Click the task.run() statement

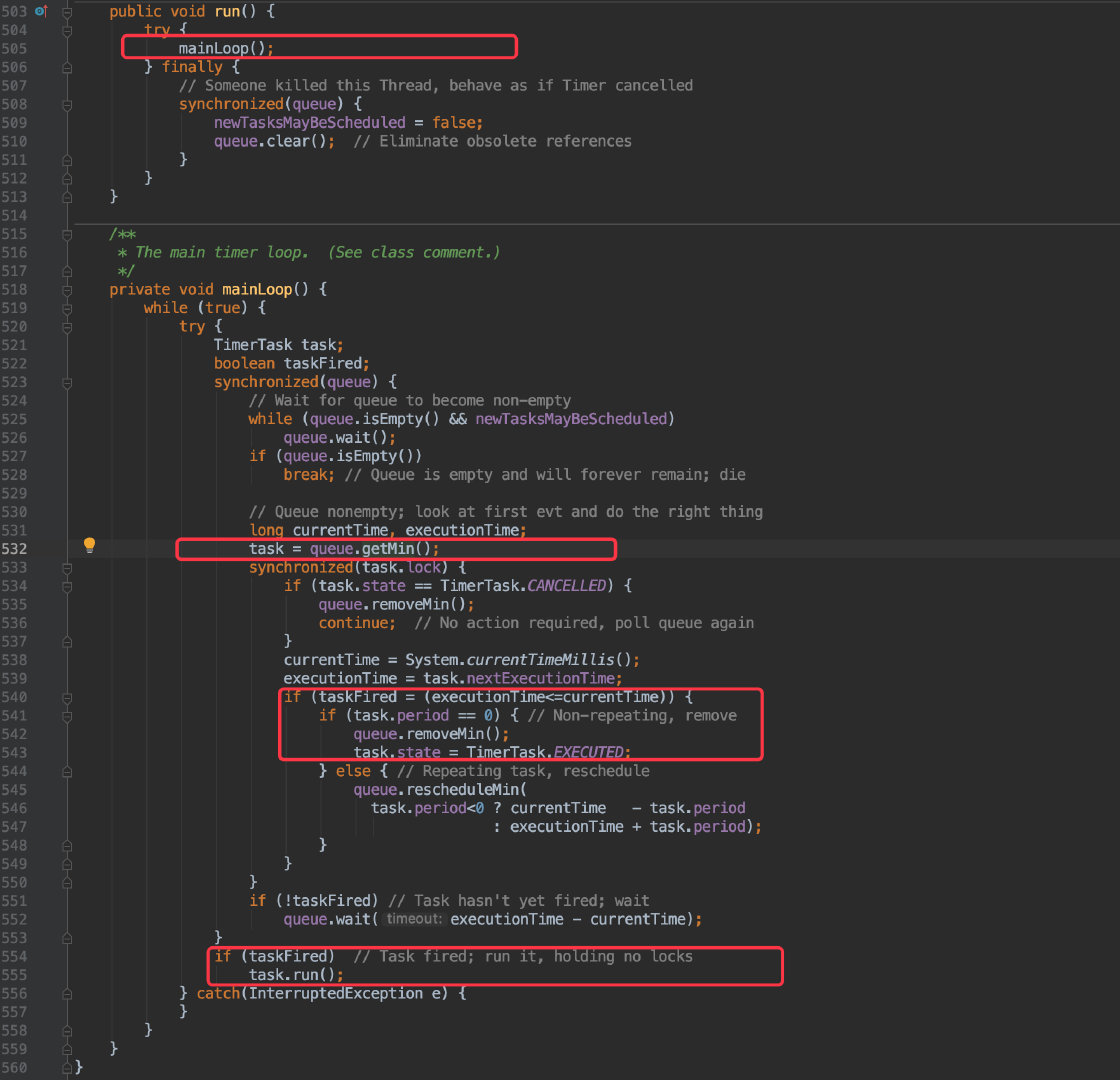point(296,975)
